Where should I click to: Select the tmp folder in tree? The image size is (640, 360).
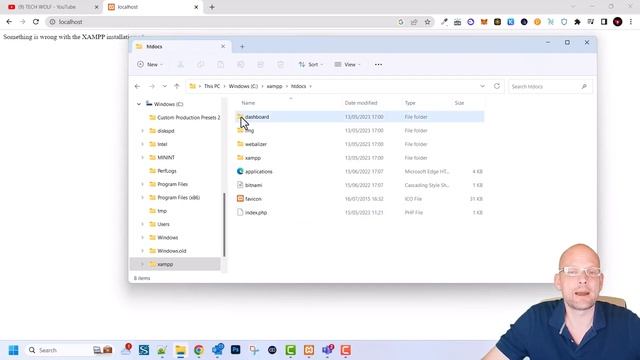coord(158,211)
